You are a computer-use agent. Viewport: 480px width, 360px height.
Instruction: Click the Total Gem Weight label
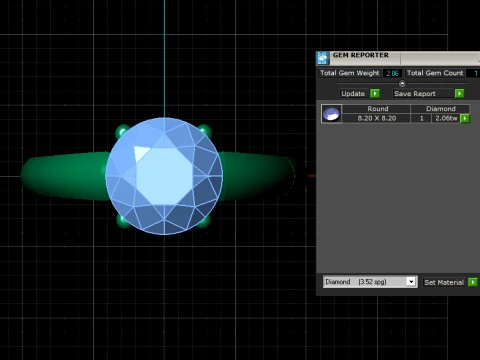(x=350, y=73)
